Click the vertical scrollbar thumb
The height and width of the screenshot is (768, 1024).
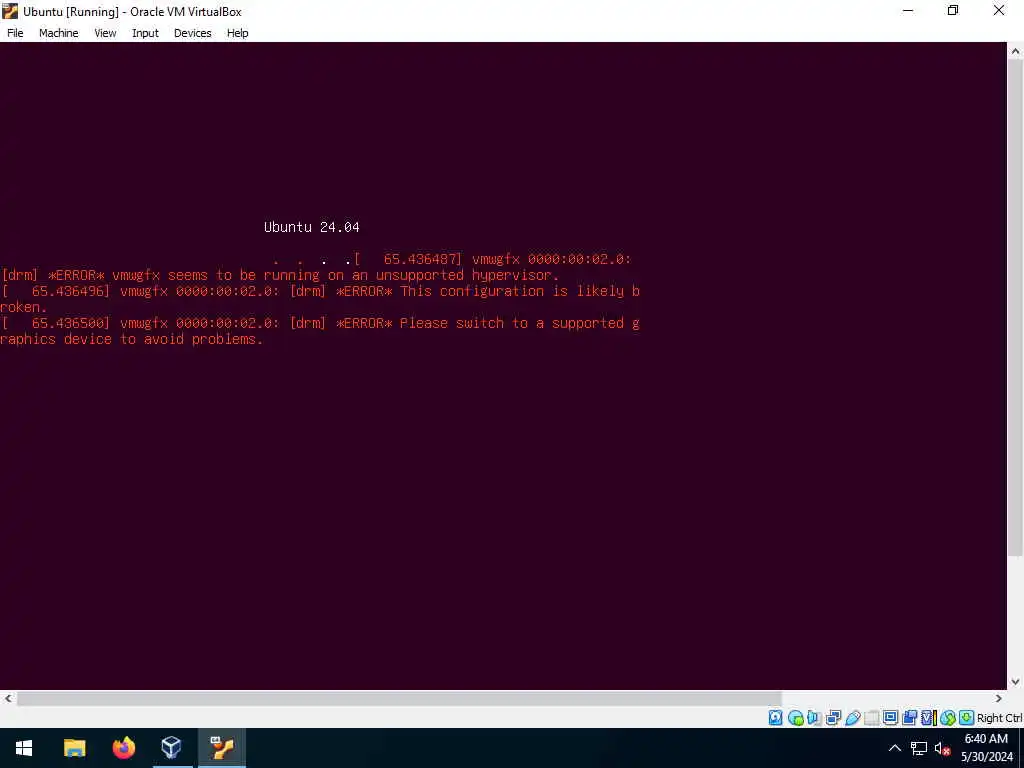pyautogui.click(x=1016, y=308)
